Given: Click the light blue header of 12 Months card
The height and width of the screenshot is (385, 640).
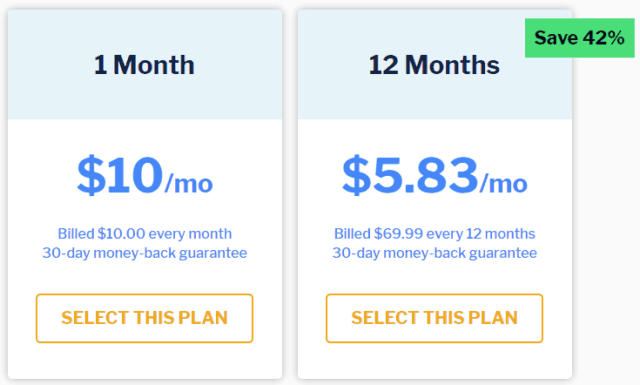Looking at the screenshot, I should [435, 65].
